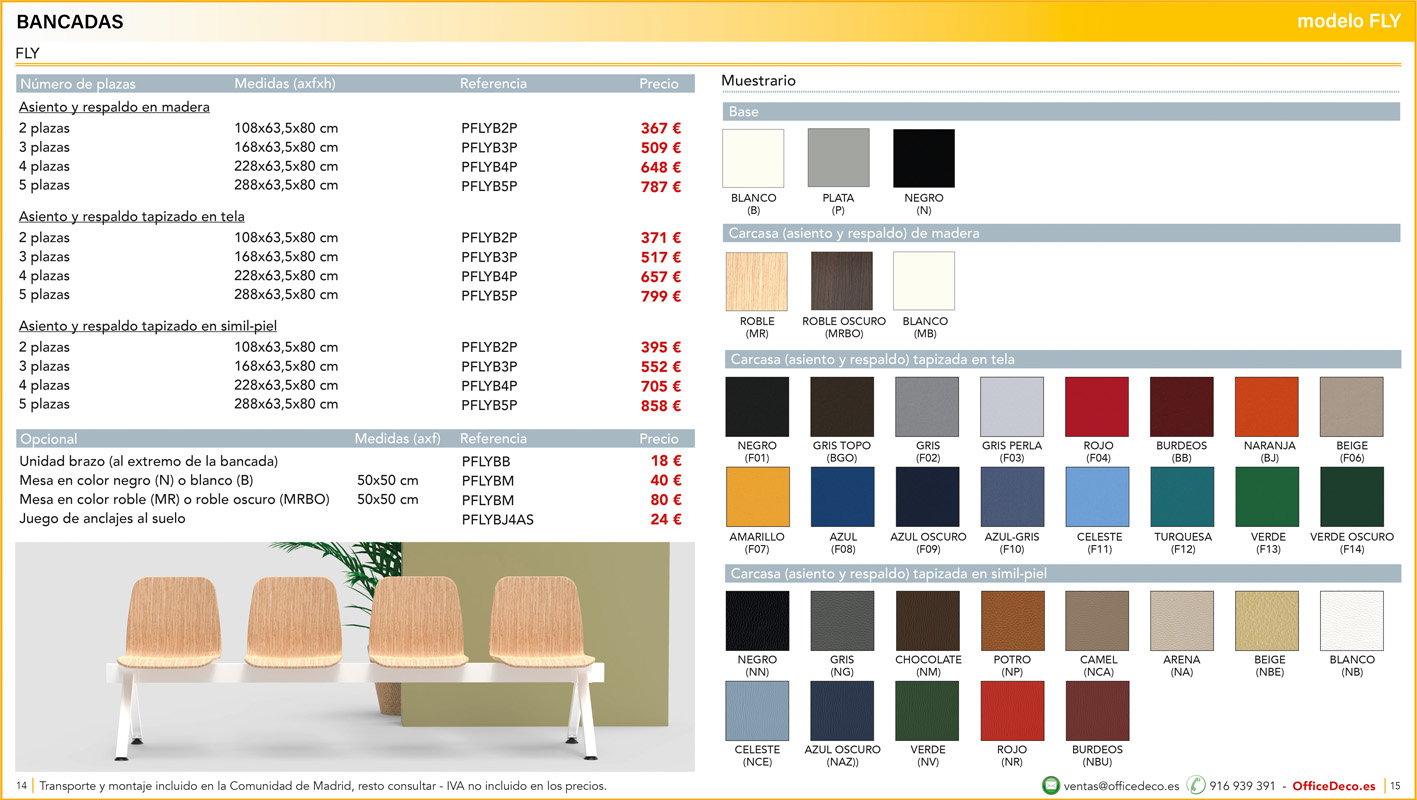Select the CELESTE (NCE) simil-piel swatch
The height and width of the screenshot is (800, 1417).
click(x=757, y=711)
